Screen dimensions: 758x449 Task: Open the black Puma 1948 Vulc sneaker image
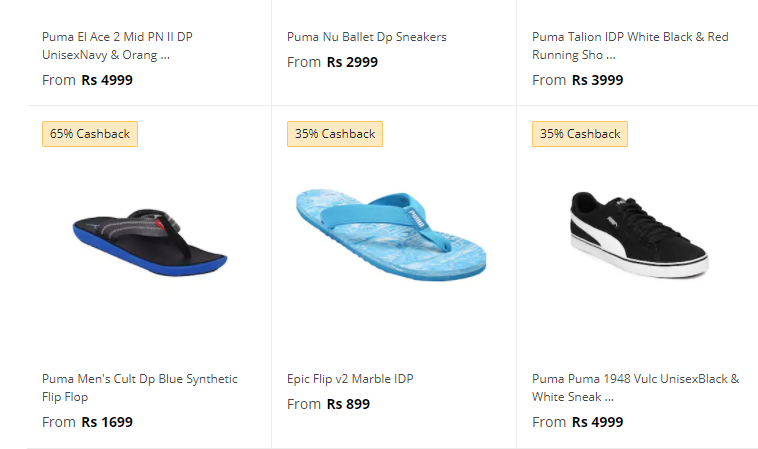(640, 234)
